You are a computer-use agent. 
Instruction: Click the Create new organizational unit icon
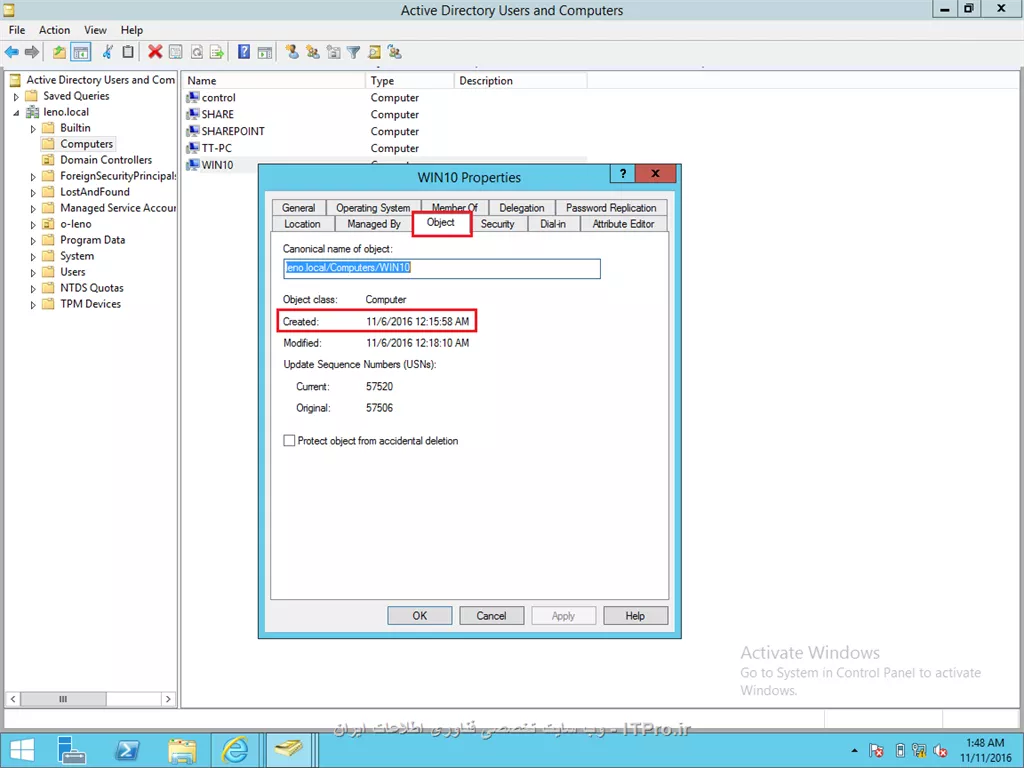click(333, 52)
